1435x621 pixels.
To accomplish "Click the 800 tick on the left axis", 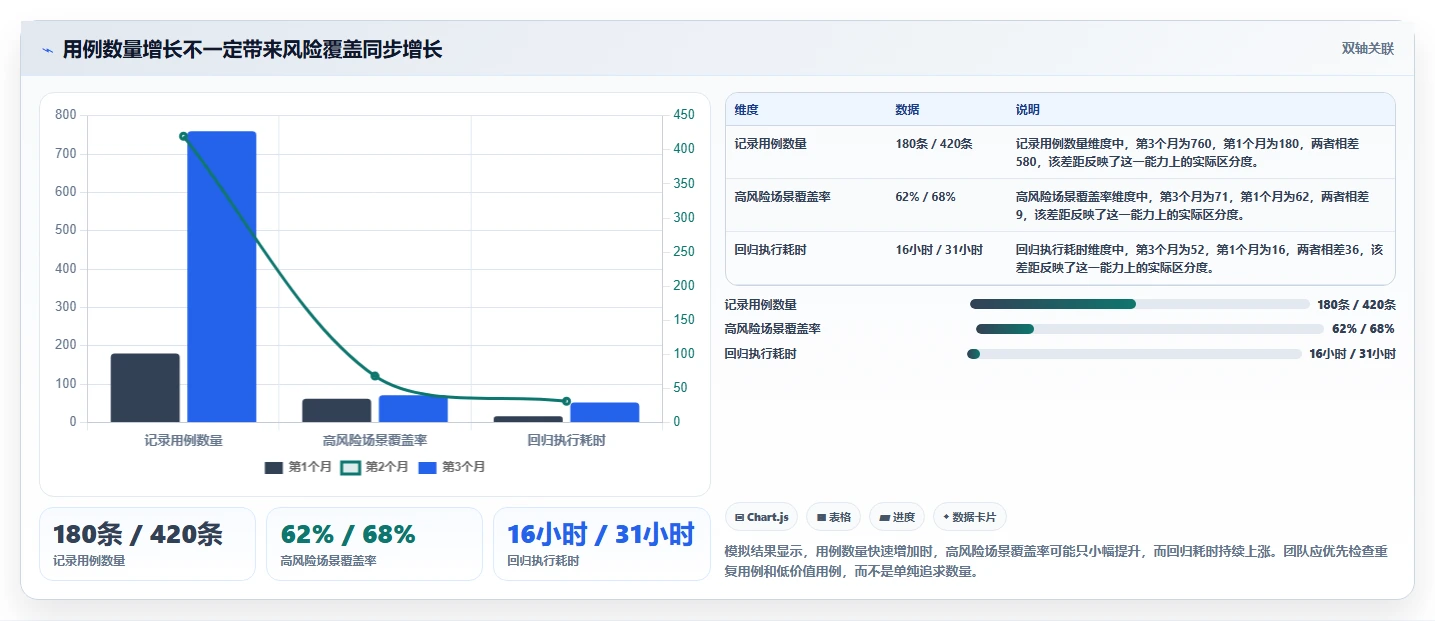I will (x=66, y=115).
